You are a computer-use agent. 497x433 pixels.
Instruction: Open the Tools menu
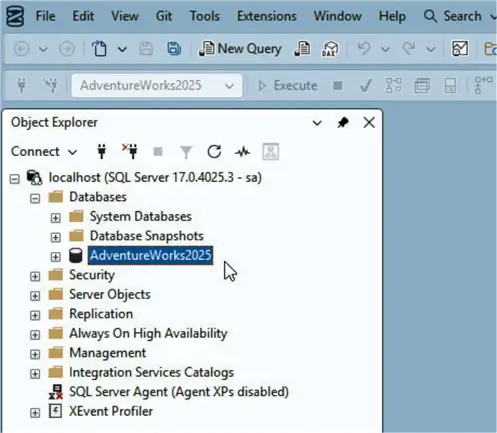tap(205, 16)
